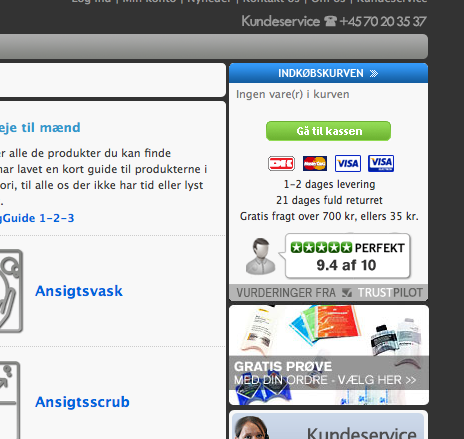Screen dimensions: 464x439
Task: Click the telephone icon beside Kundeservice number
Action: (330, 21)
